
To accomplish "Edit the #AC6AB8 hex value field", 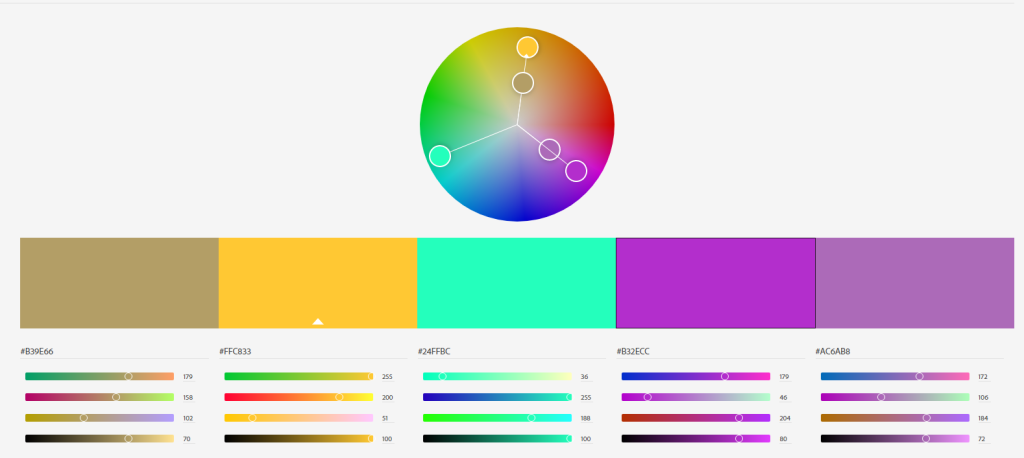I will coord(833,352).
